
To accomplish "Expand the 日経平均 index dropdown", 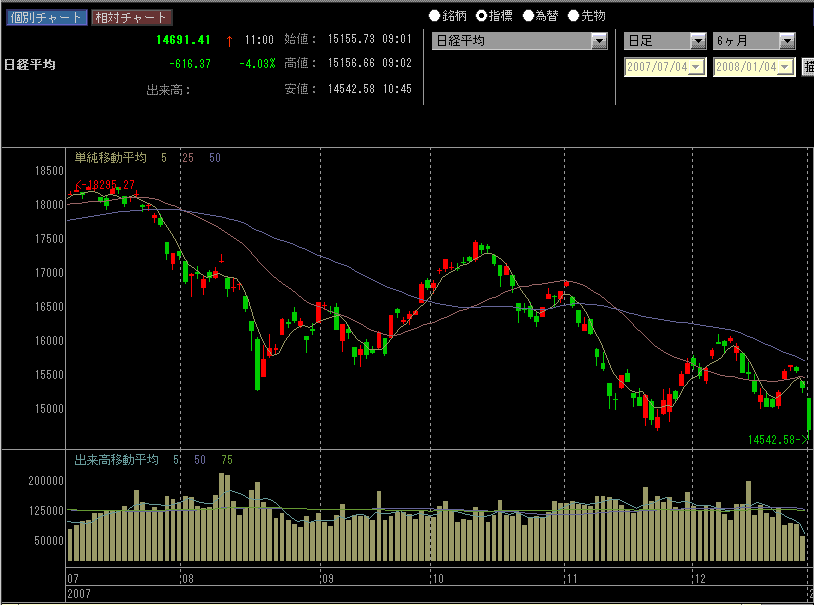I will [x=599, y=41].
